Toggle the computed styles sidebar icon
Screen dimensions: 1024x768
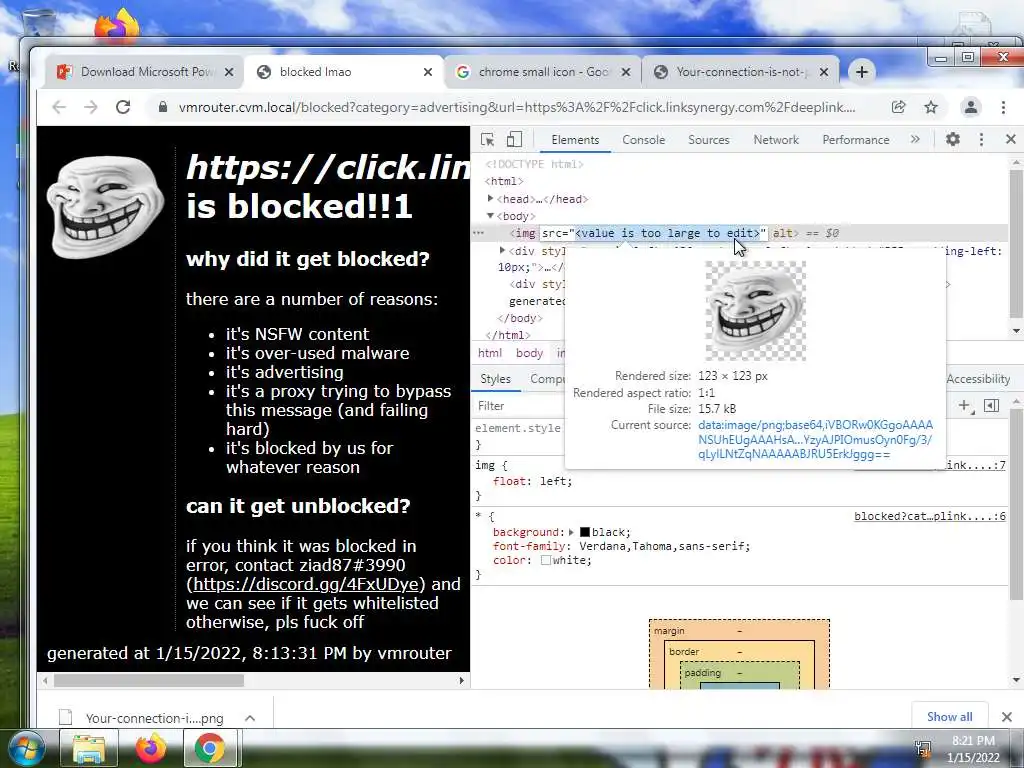pyautogui.click(x=991, y=406)
